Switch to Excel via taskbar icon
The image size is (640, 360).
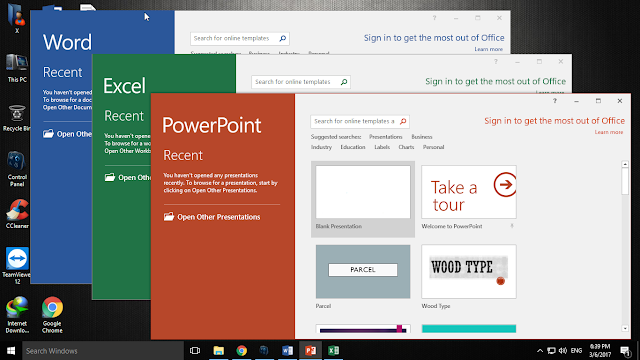tap(333, 351)
